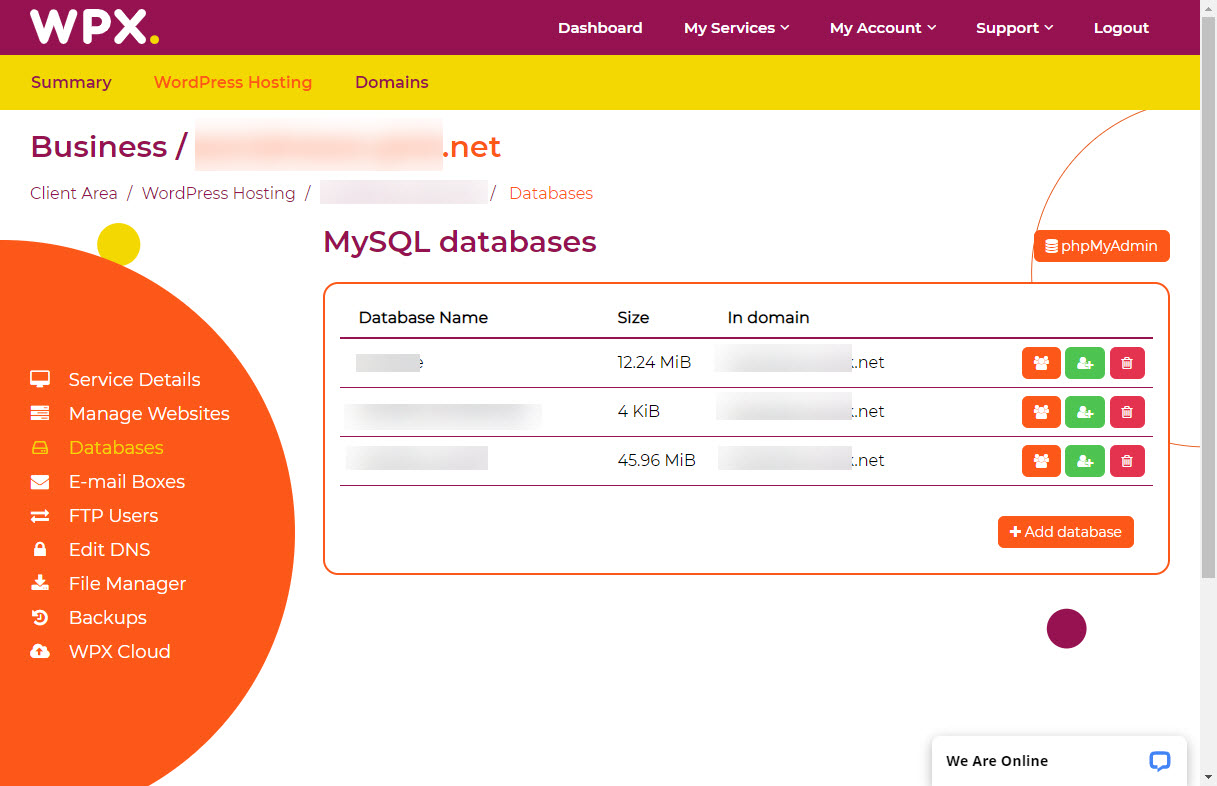Screen dimensions: 1217x786
Task: Click the MySQL databases heading
Action: [460, 241]
